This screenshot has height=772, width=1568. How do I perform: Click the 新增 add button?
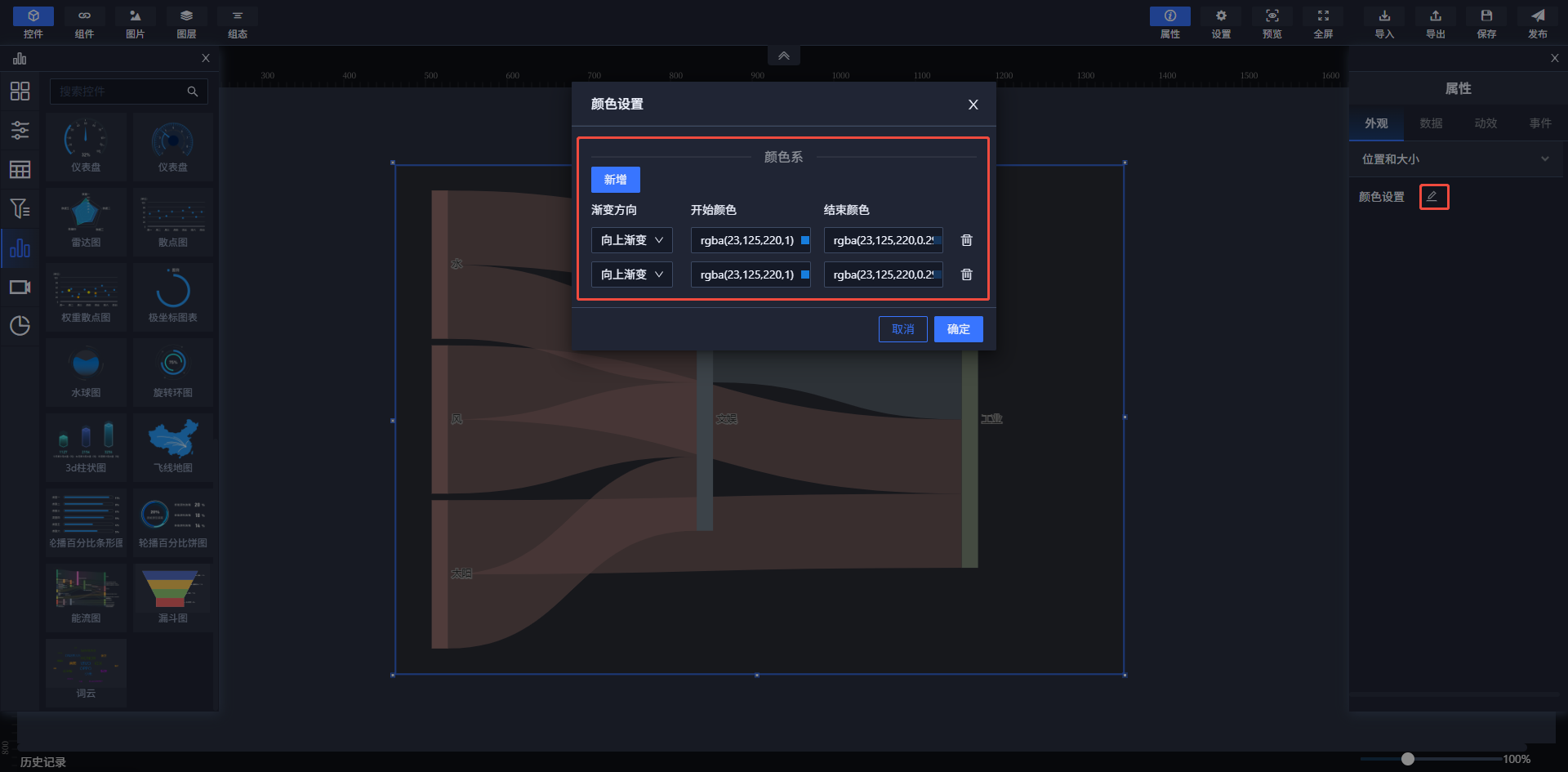coord(616,180)
